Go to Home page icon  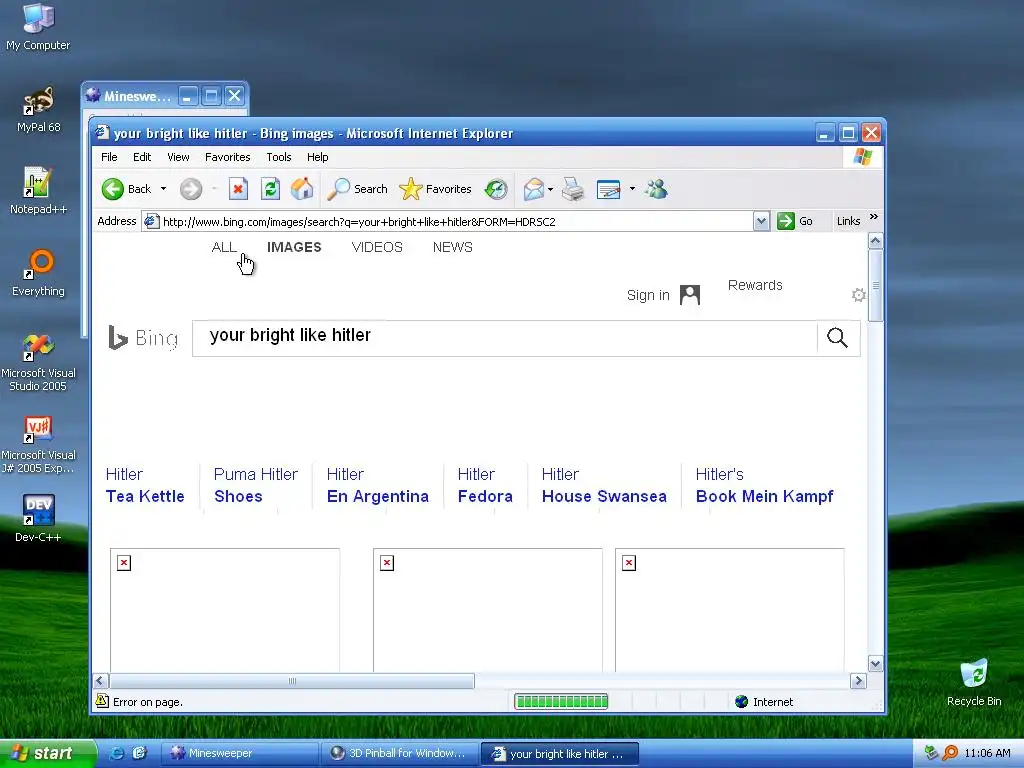coord(302,189)
